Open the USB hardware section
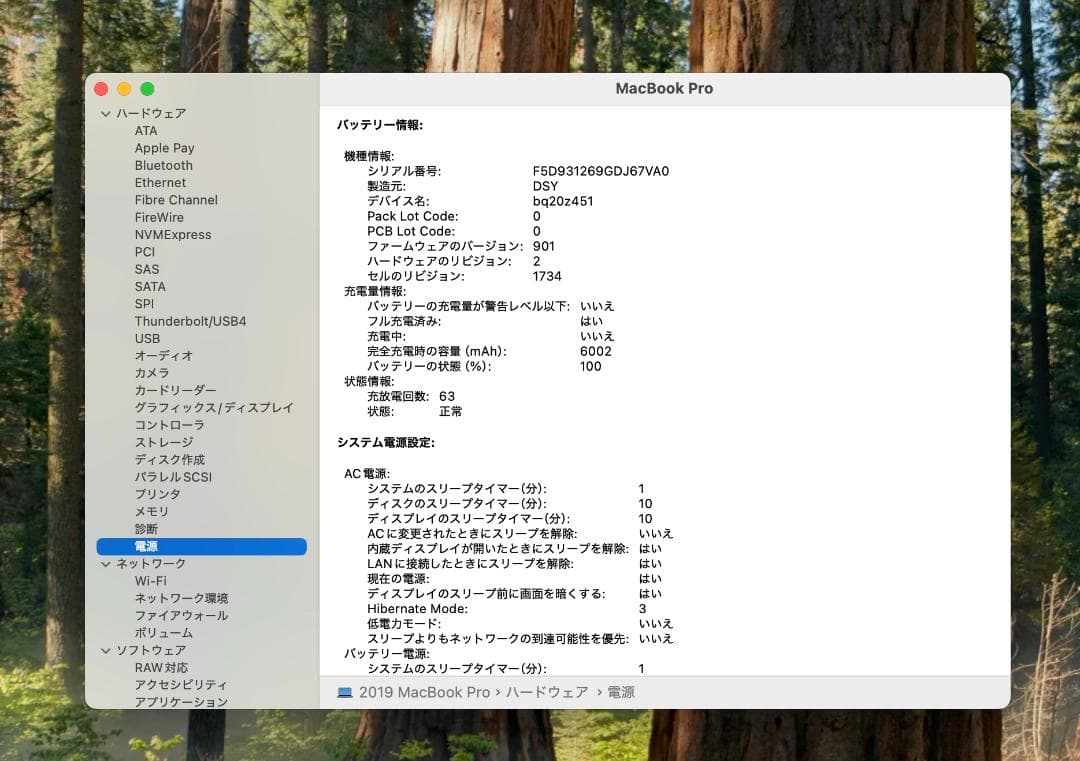Viewport: 1080px width, 761px height. click(147, 338)
